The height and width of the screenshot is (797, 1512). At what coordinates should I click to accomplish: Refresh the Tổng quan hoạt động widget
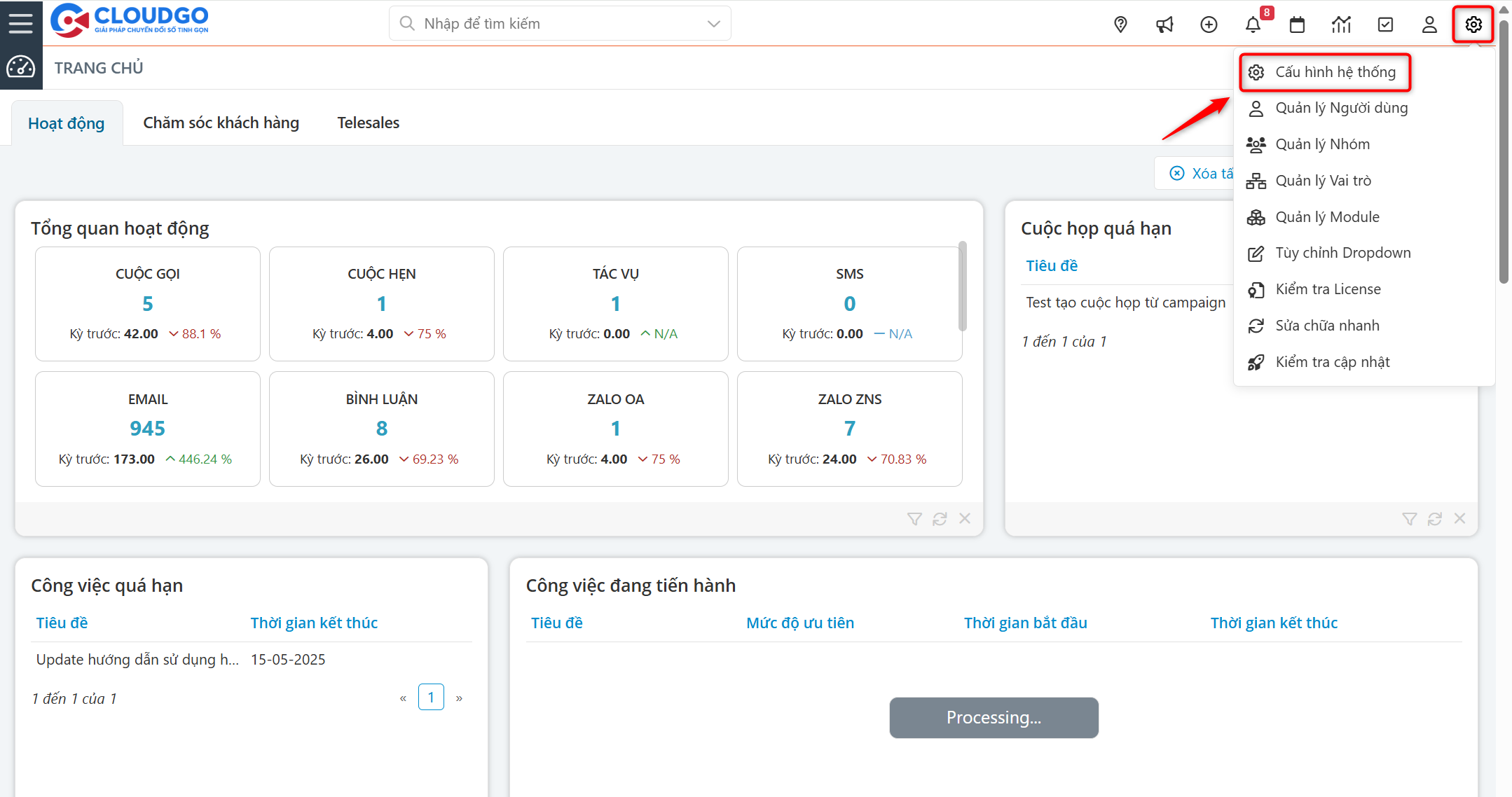tap(940, 519)
